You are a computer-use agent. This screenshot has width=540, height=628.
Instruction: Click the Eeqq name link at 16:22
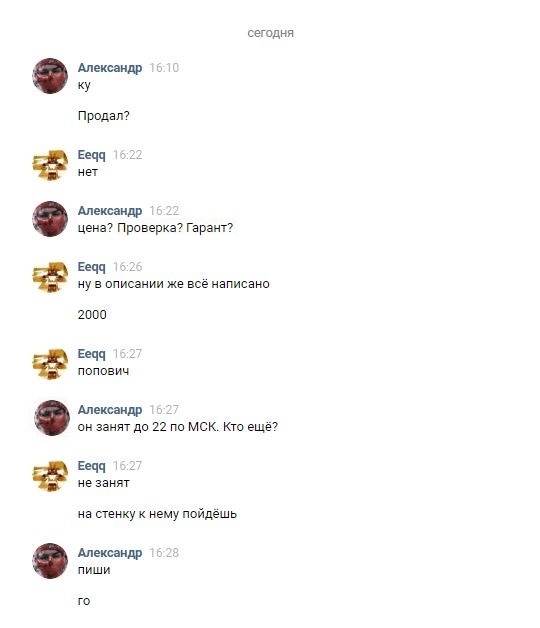[92, 155]
